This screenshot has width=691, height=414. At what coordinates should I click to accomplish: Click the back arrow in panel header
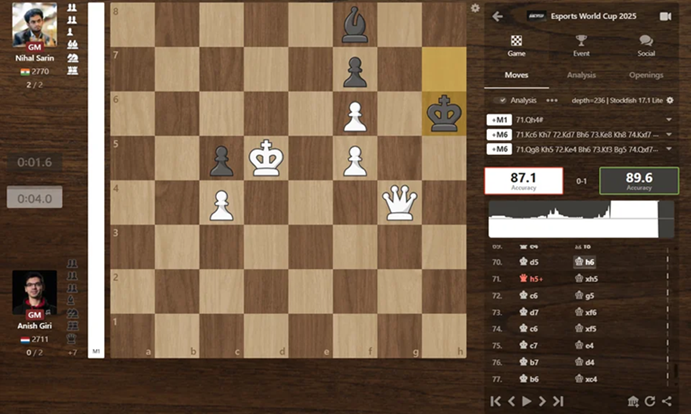click(x=497, y=16)
